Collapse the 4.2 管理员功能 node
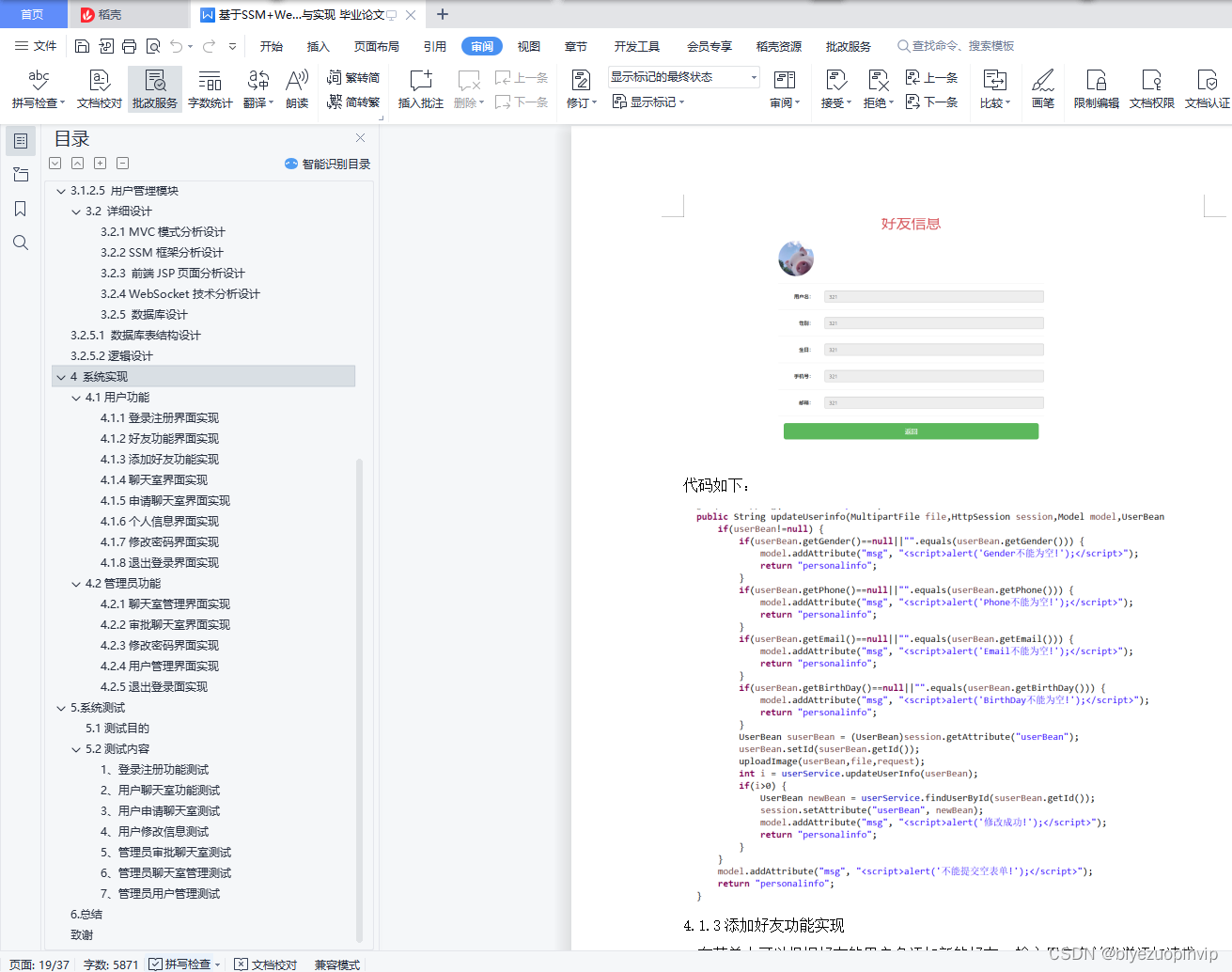Viewport: 1232px width, 972px height. [76, 584]
